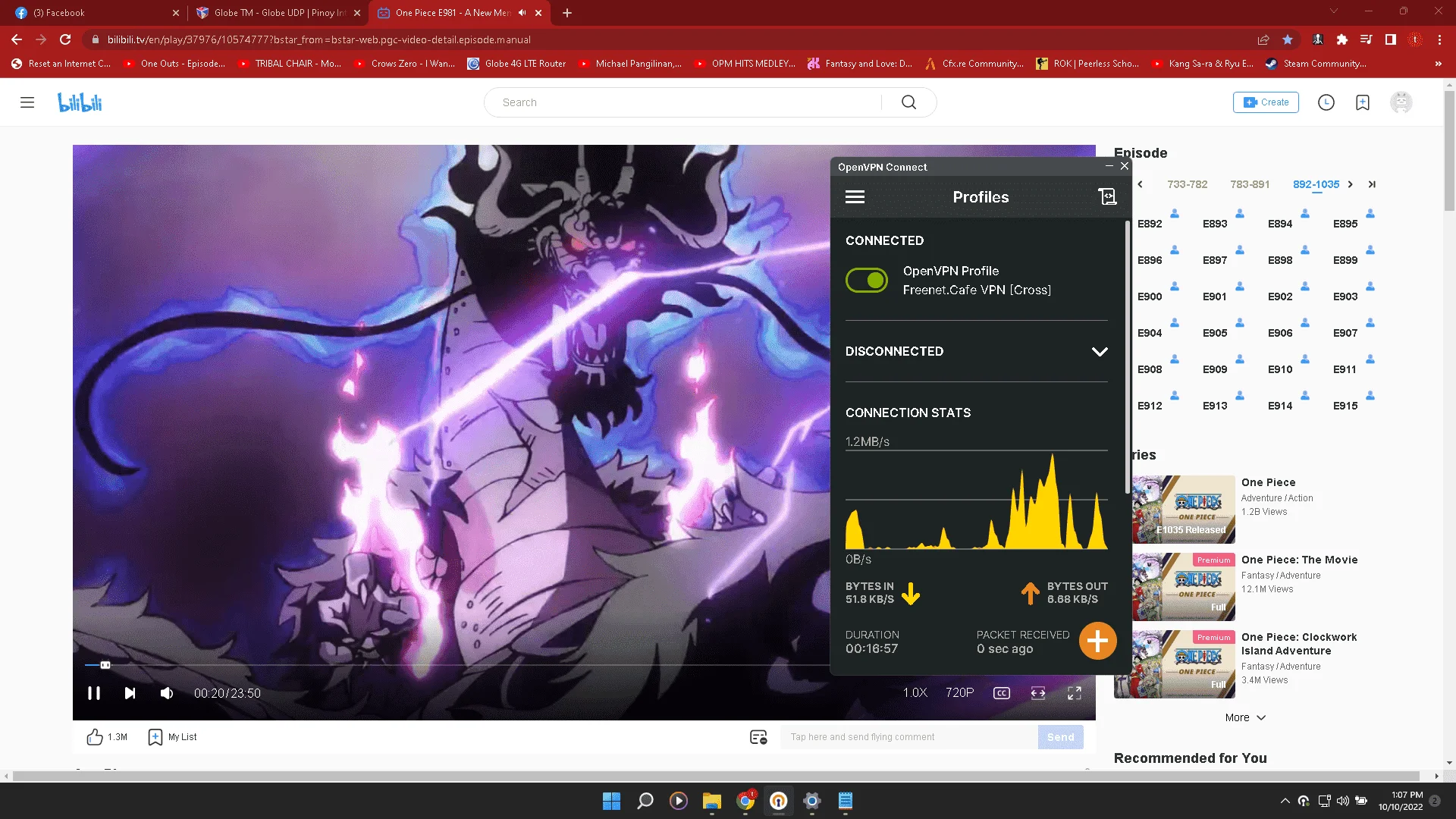Show hidden system tray icons

(1285, 801)
